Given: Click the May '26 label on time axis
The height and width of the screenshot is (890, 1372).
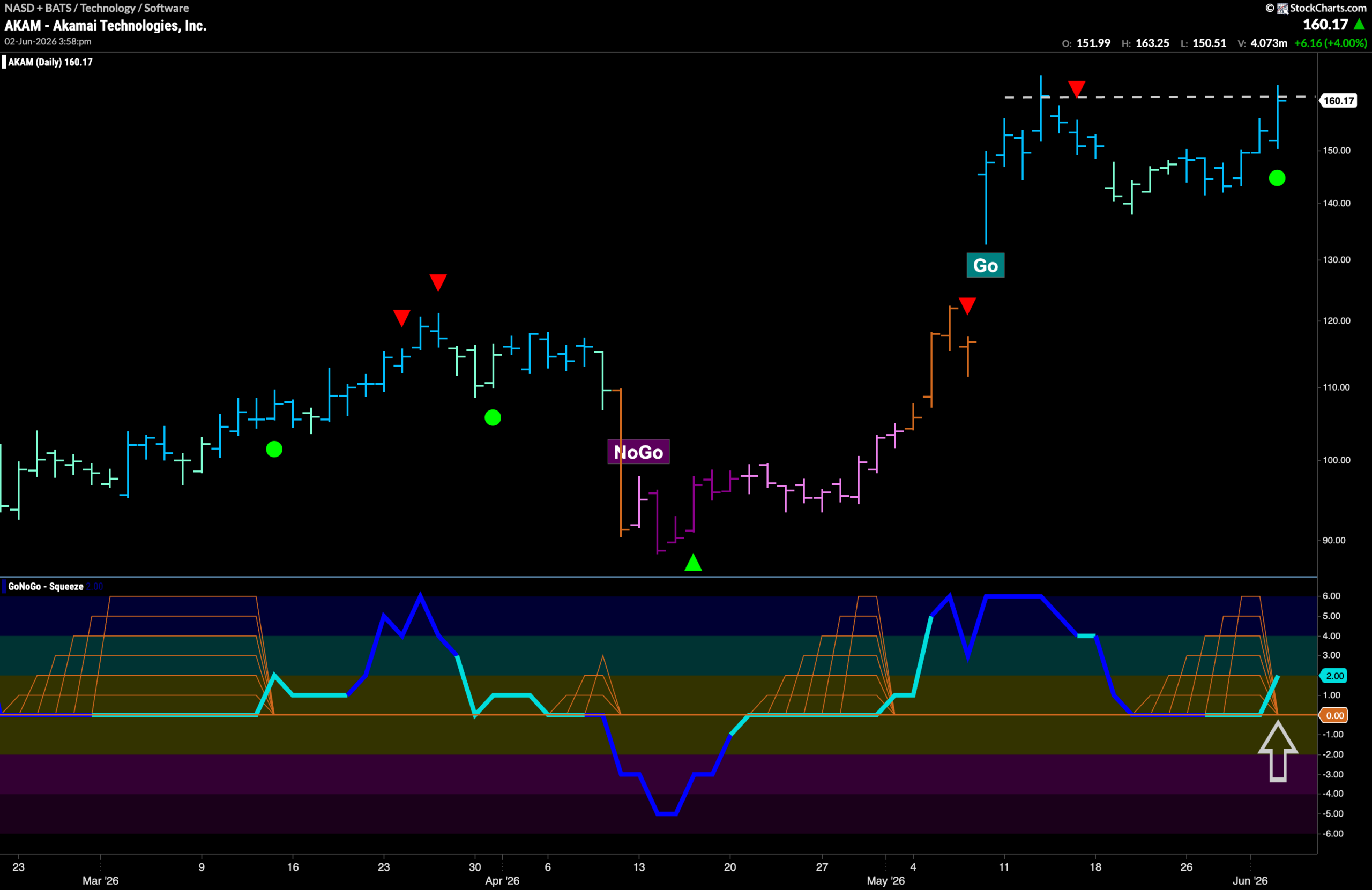Looking at the screenshot, I should coord(885,880).
